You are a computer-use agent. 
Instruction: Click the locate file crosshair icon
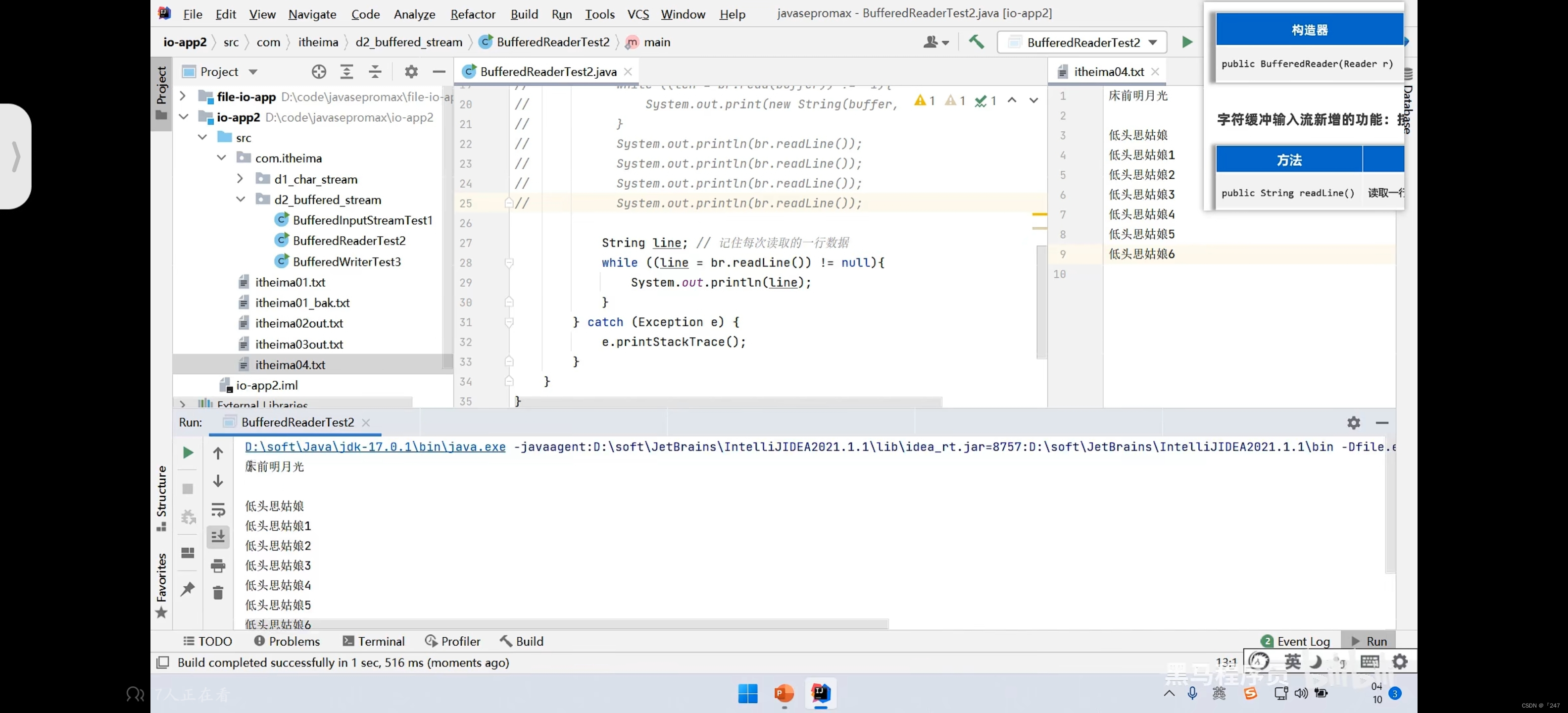(x=318, y=72)
